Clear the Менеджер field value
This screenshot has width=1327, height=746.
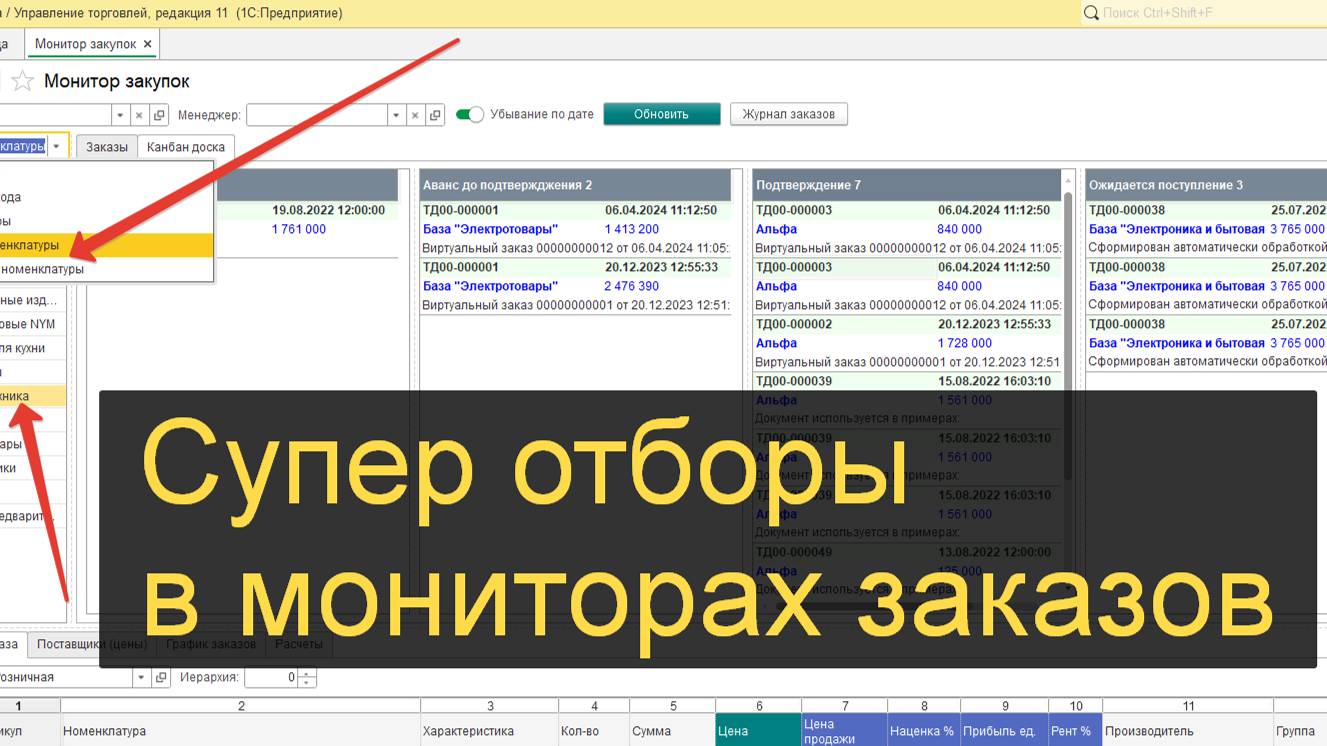[x=415, y=115]
